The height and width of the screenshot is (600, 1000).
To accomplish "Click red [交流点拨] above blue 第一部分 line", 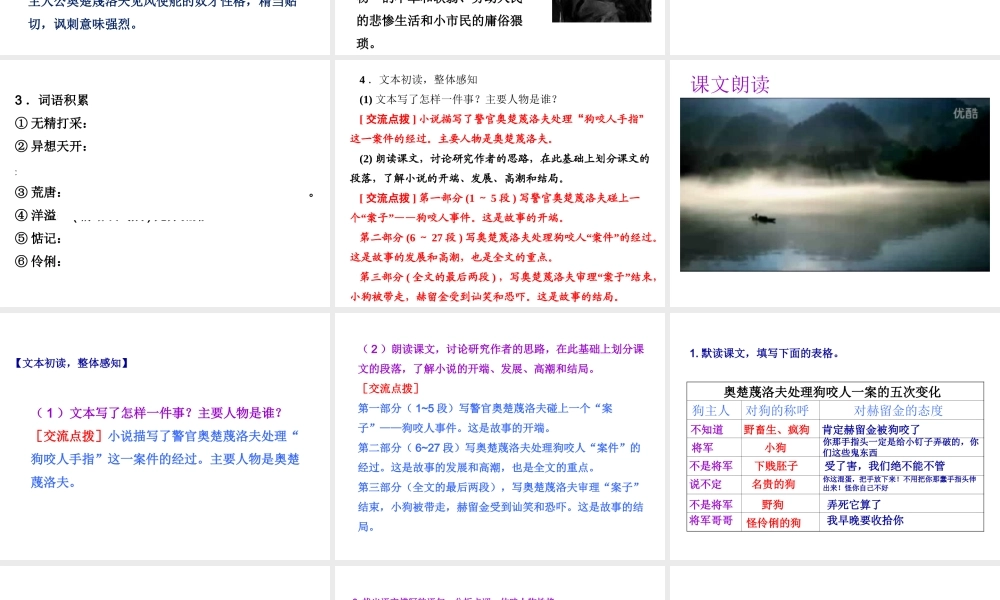I will coord(390,388).
